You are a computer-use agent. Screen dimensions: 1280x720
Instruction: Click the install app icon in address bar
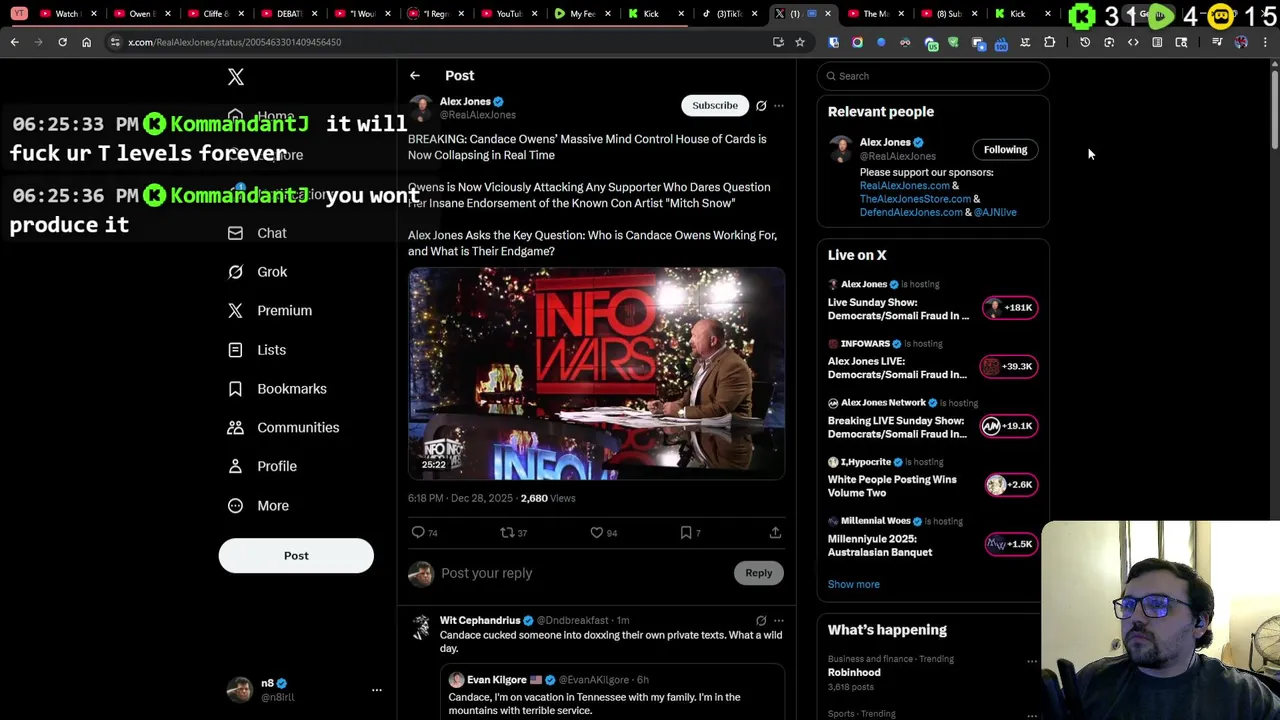(778, 42)
